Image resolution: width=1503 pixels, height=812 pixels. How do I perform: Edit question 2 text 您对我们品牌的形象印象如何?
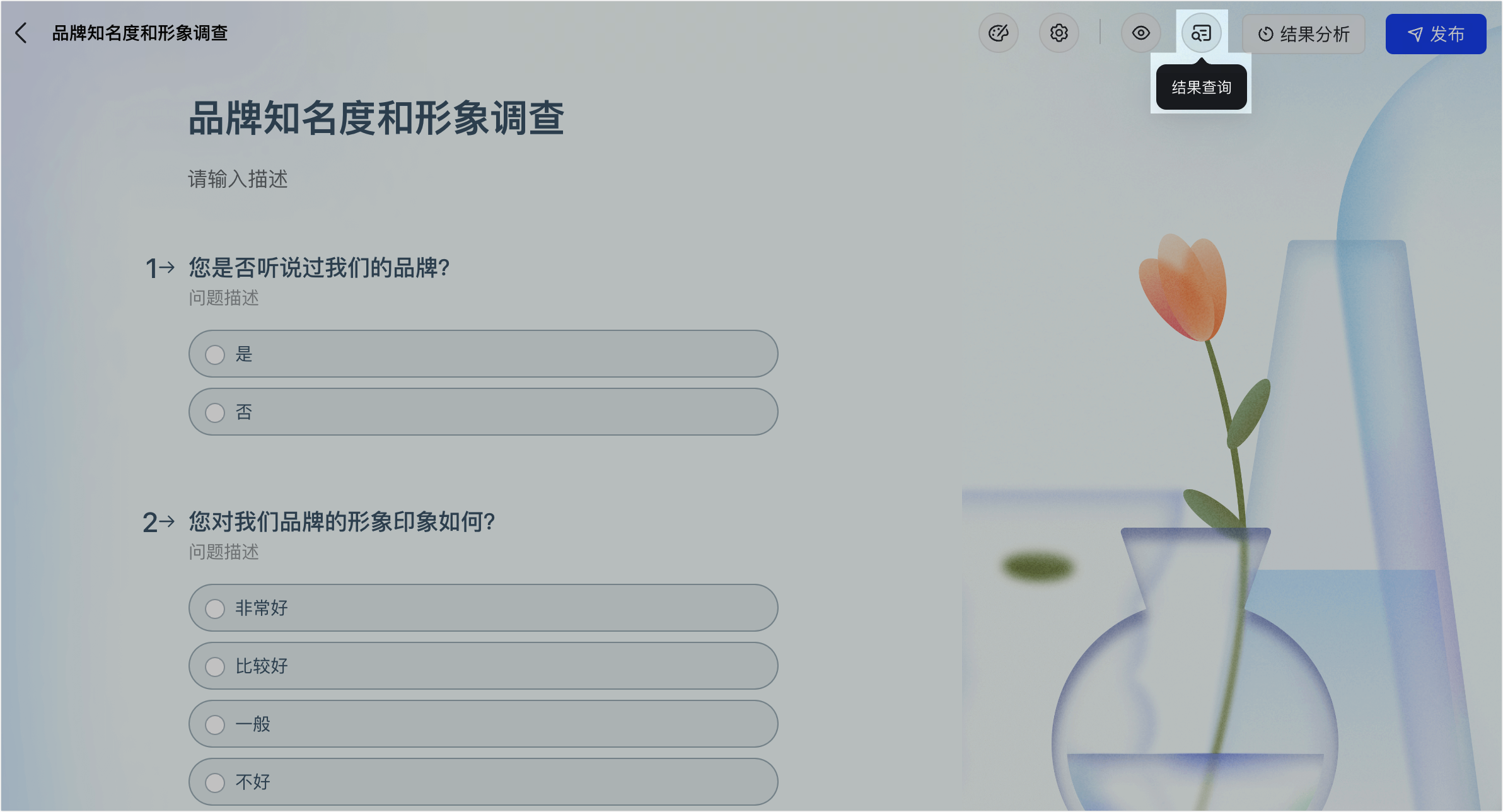pyautogui.click(x=342, y=522)
